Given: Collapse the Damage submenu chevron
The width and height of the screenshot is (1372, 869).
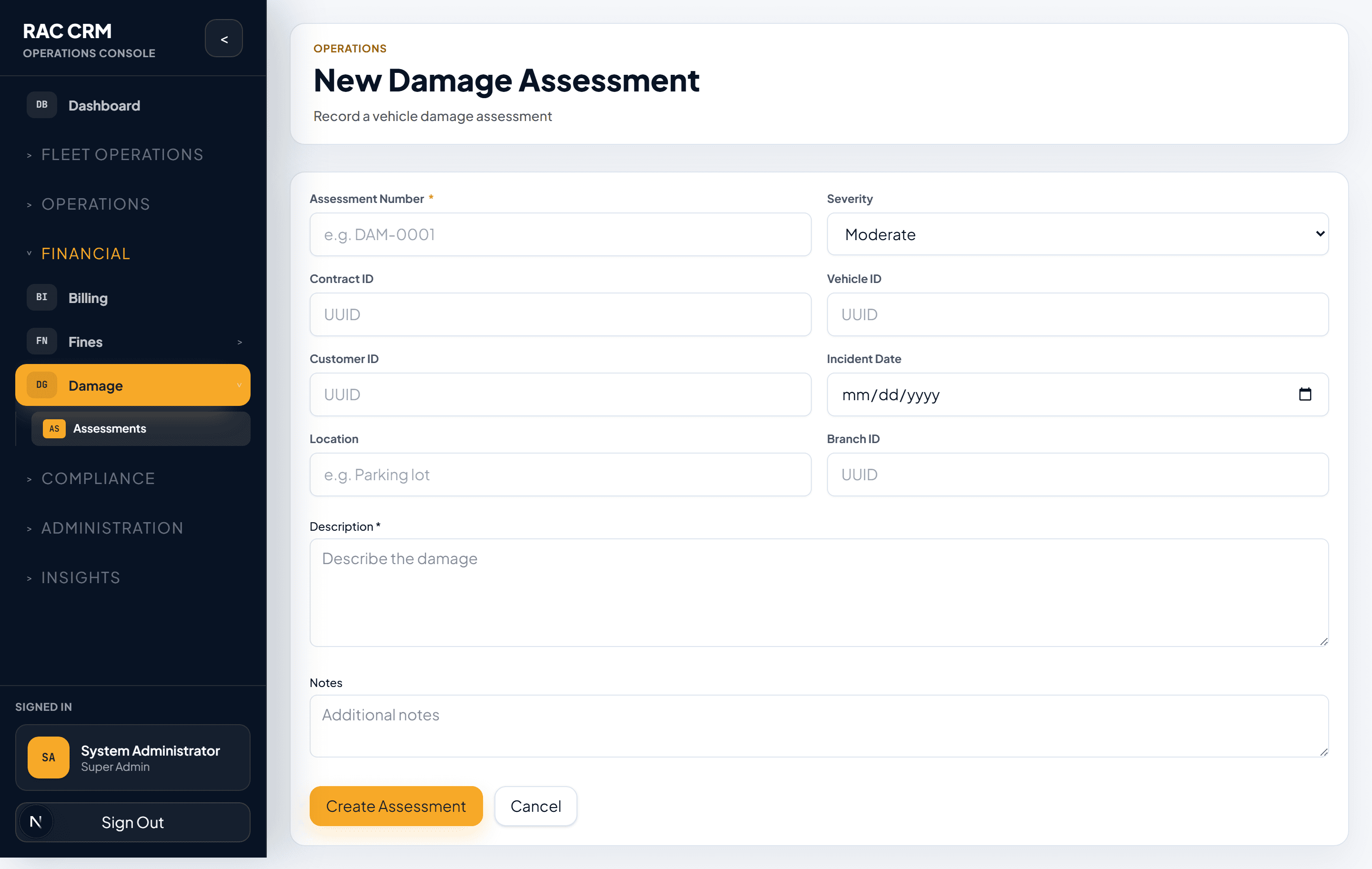Looking at the screenshot, I should [239, 386].
